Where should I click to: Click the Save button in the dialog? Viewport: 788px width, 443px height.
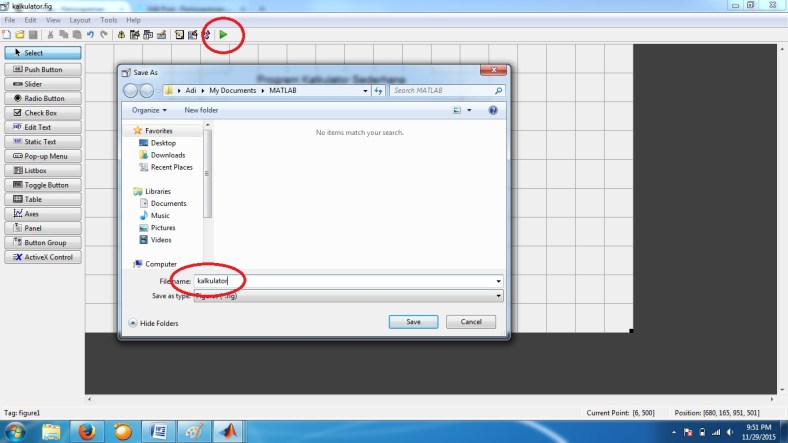(x=414, y=322)
